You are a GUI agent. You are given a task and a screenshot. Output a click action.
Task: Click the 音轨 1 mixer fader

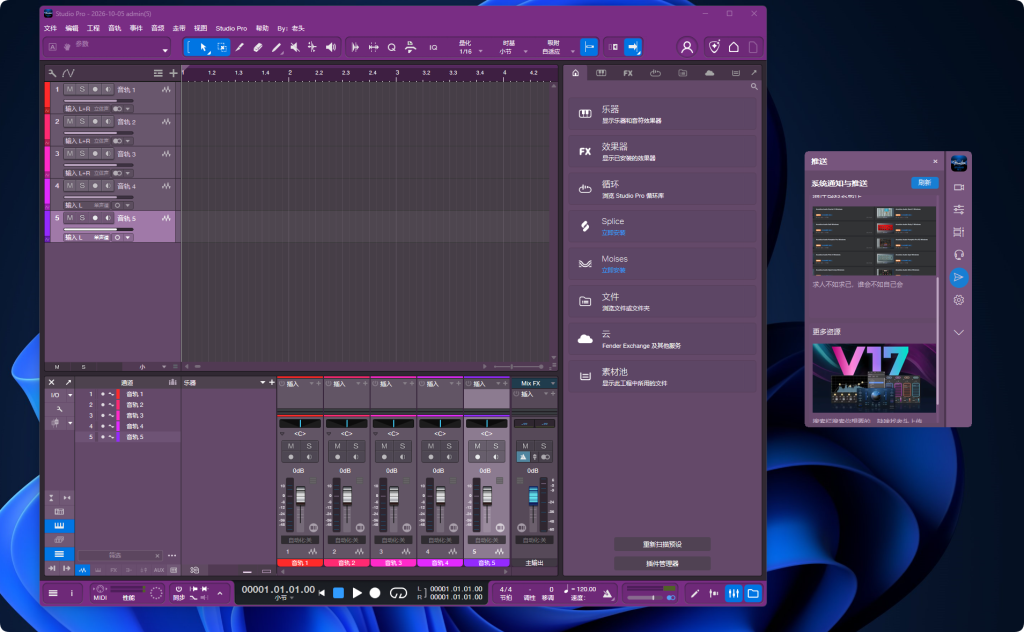[300, 496]
